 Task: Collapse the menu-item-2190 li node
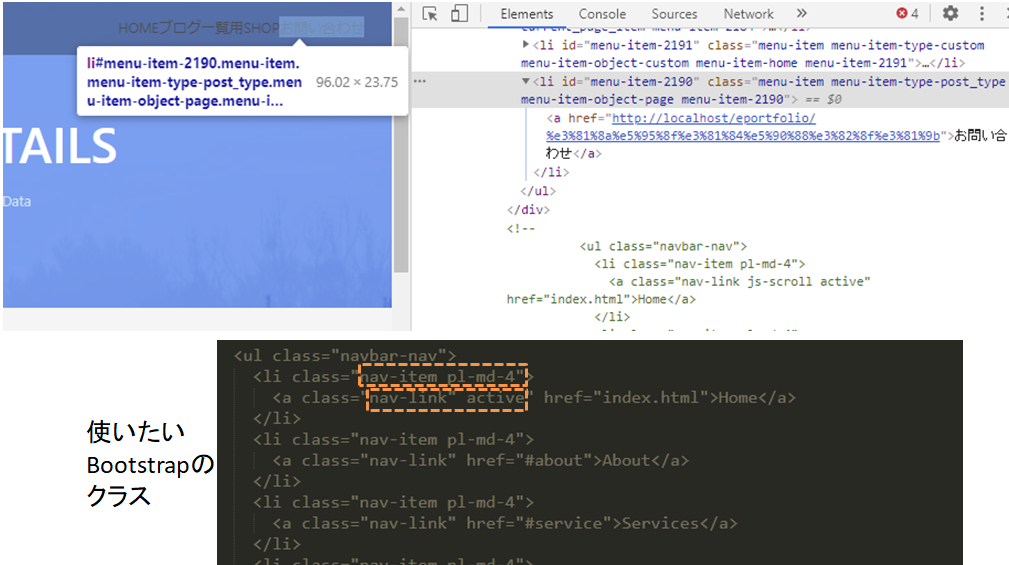tap(526, 81)
